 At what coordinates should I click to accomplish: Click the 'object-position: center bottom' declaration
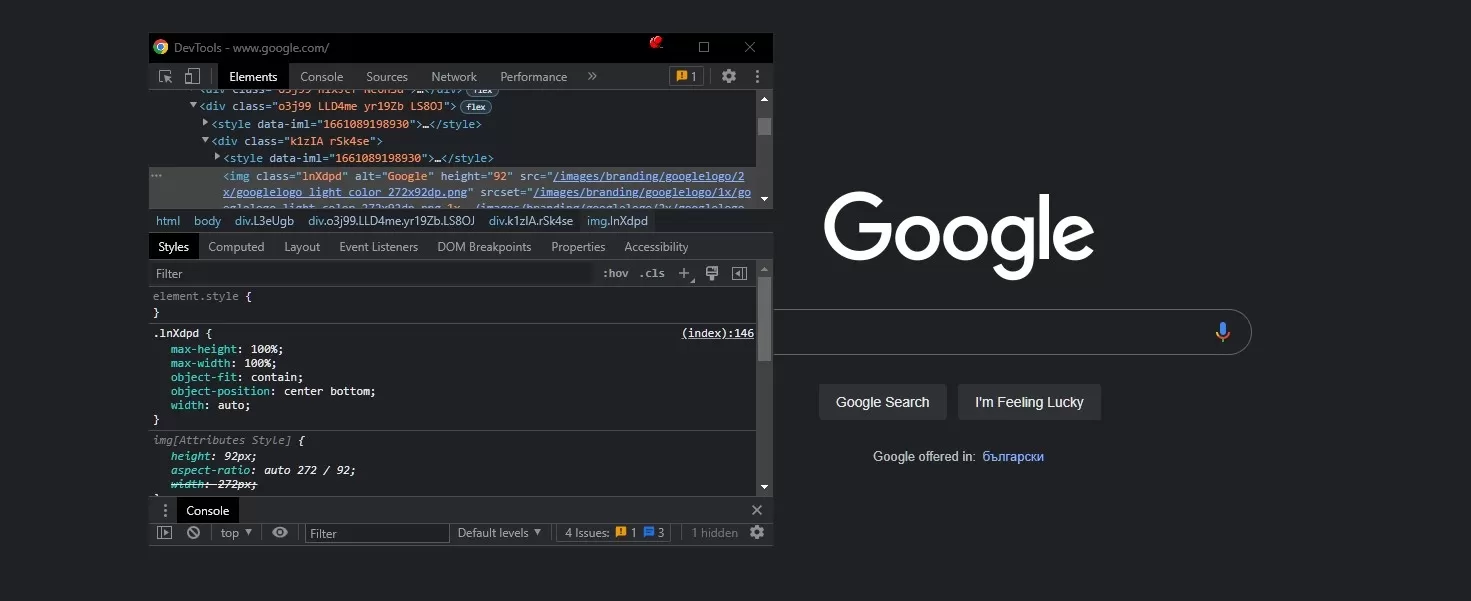pos(273,391)
